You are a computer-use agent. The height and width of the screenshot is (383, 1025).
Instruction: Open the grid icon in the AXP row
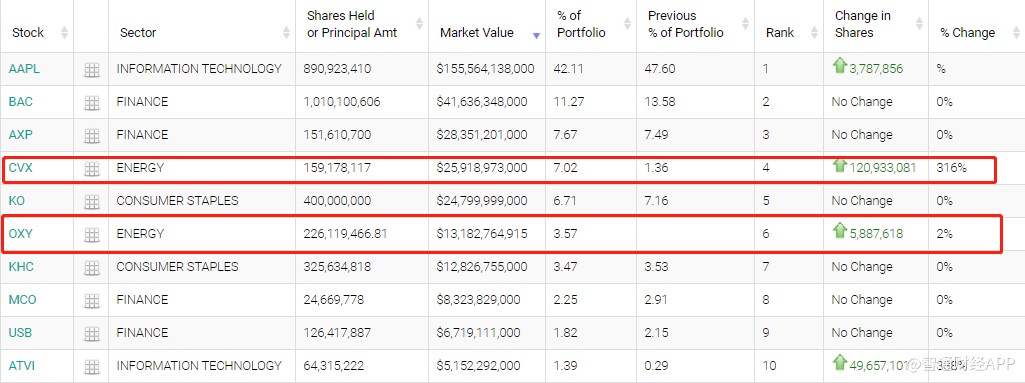pyautogui.click(x=92, y=136)
